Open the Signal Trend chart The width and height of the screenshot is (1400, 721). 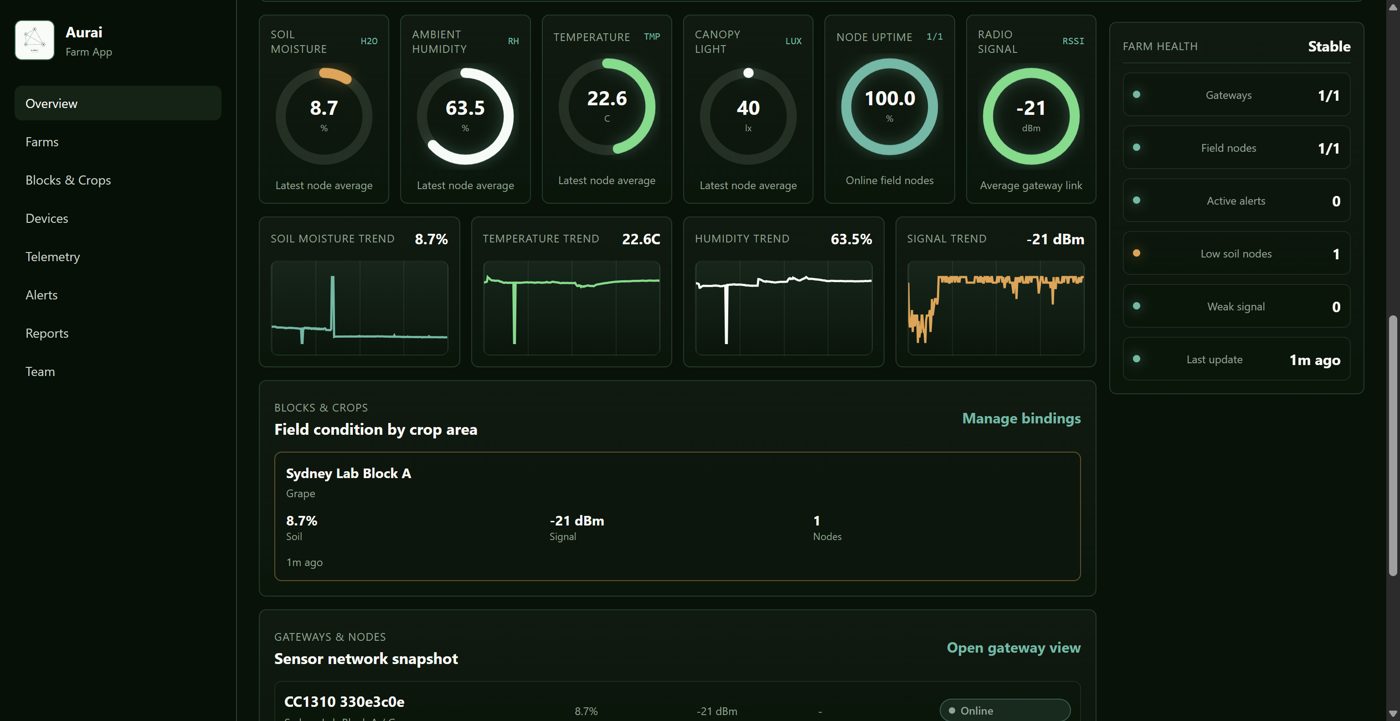(x=995, y=308)
